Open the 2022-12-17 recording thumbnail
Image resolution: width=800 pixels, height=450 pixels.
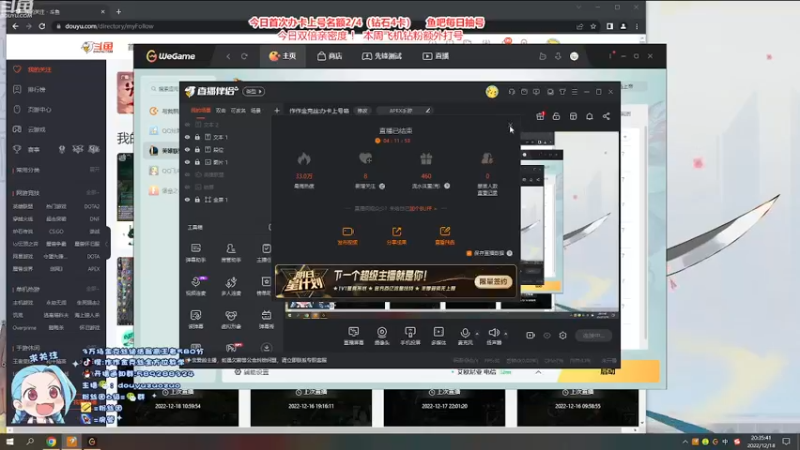pyautogui.click(x=444, y=407)
